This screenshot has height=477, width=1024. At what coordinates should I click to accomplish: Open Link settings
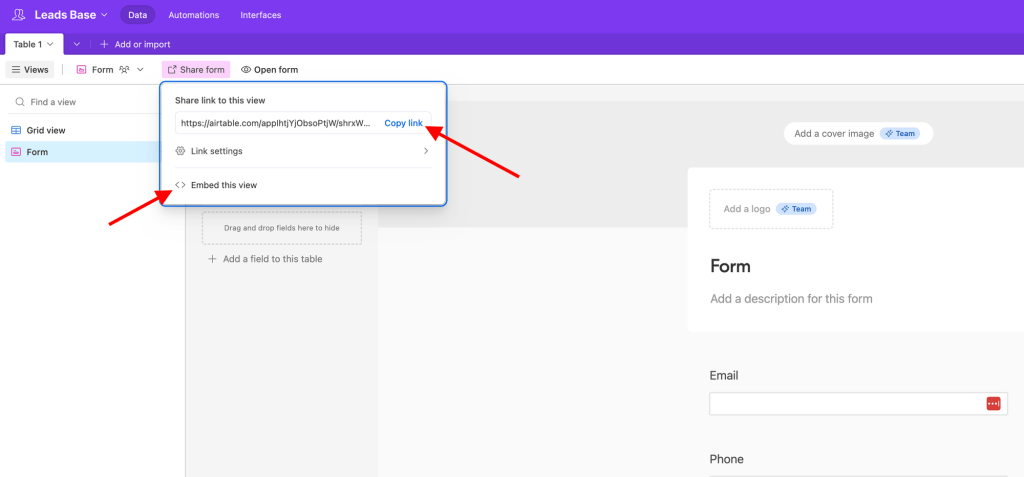(303, 151)
